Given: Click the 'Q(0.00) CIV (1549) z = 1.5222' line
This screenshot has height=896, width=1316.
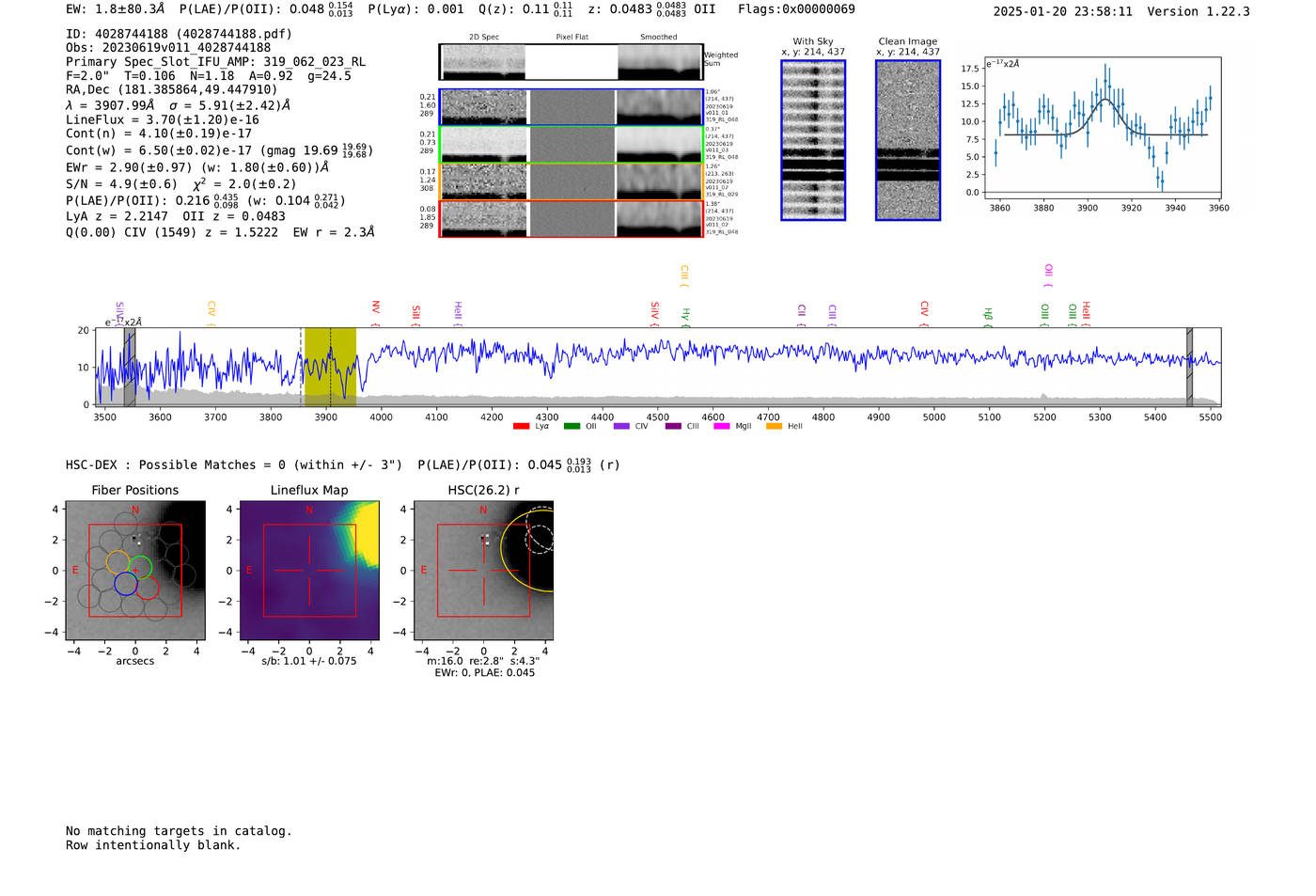Looking at the screenshot, I should tap(172, 232).
